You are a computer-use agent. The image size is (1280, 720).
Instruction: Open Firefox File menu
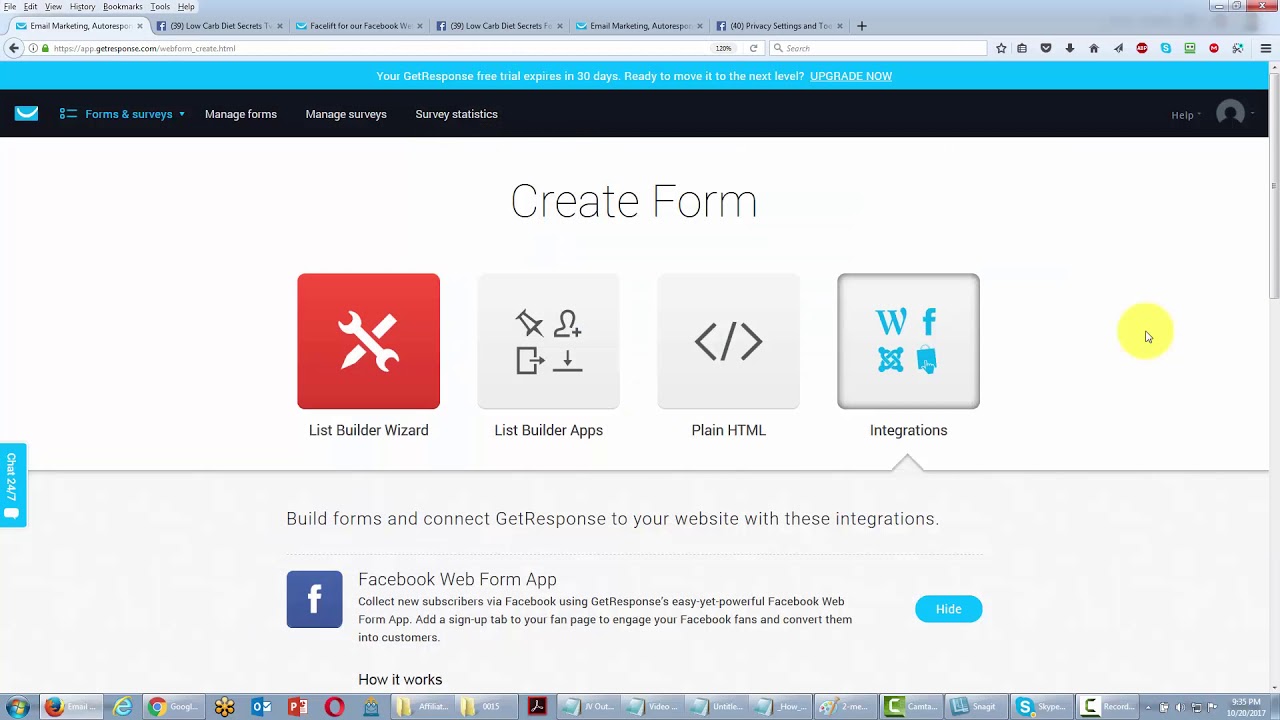tap(9, 6)
